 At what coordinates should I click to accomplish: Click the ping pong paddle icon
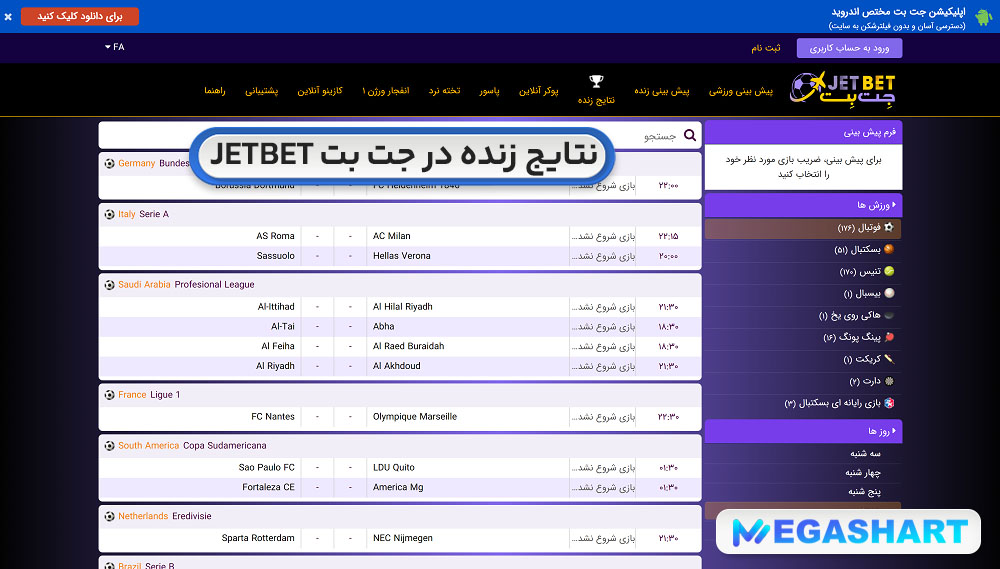tap(888, 337)
